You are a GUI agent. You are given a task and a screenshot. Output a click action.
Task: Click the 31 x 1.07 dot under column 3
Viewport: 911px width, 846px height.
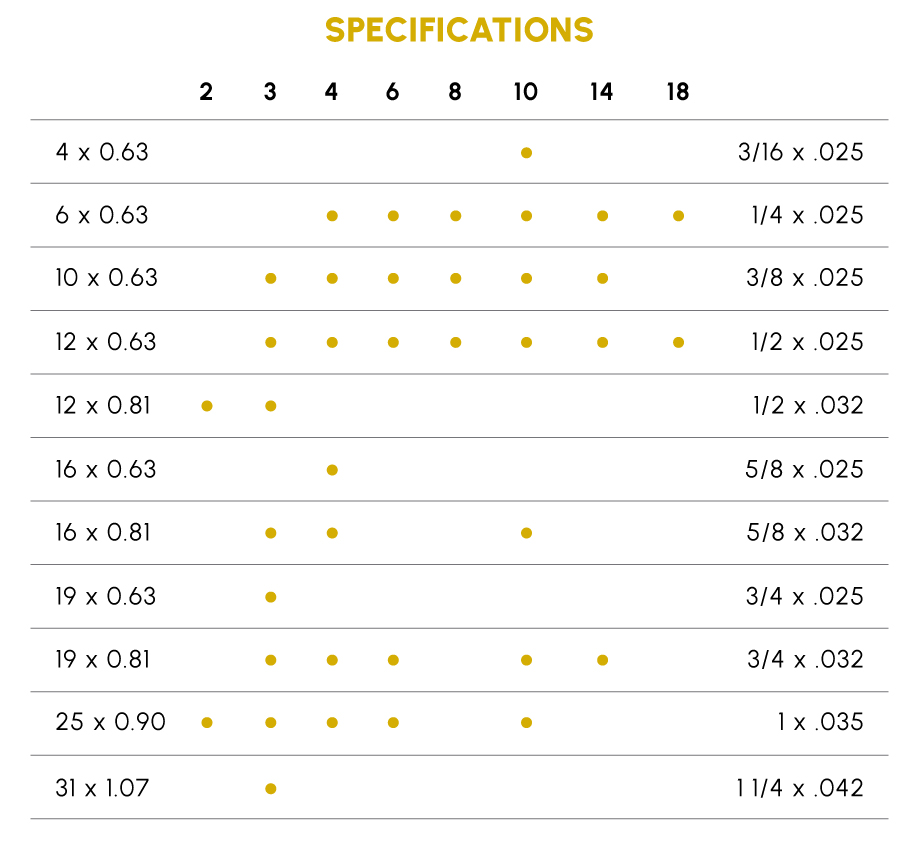[270, 789]
